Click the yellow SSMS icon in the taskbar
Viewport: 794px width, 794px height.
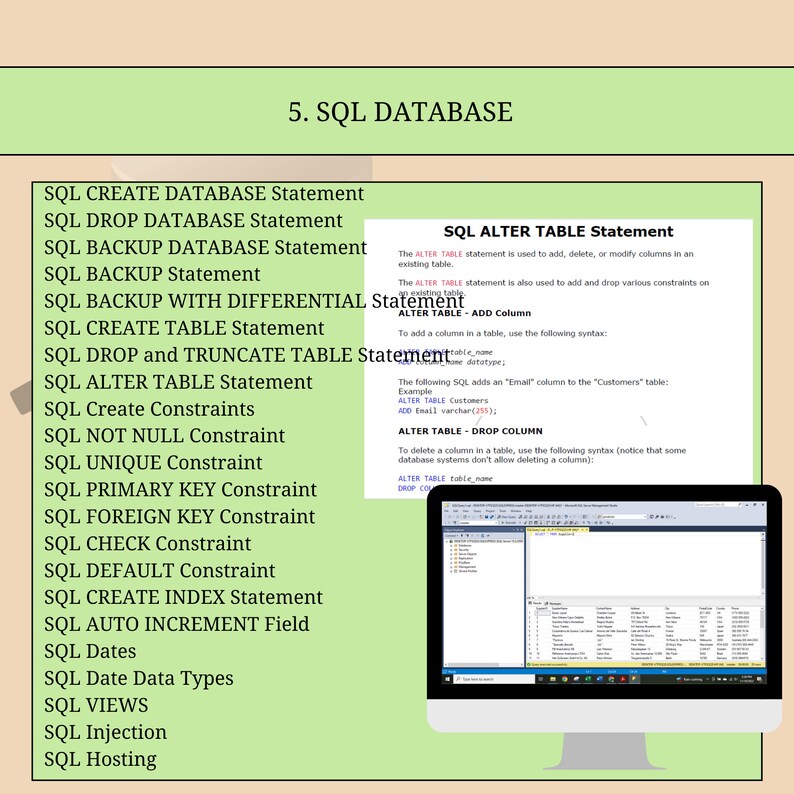[633, 679]
